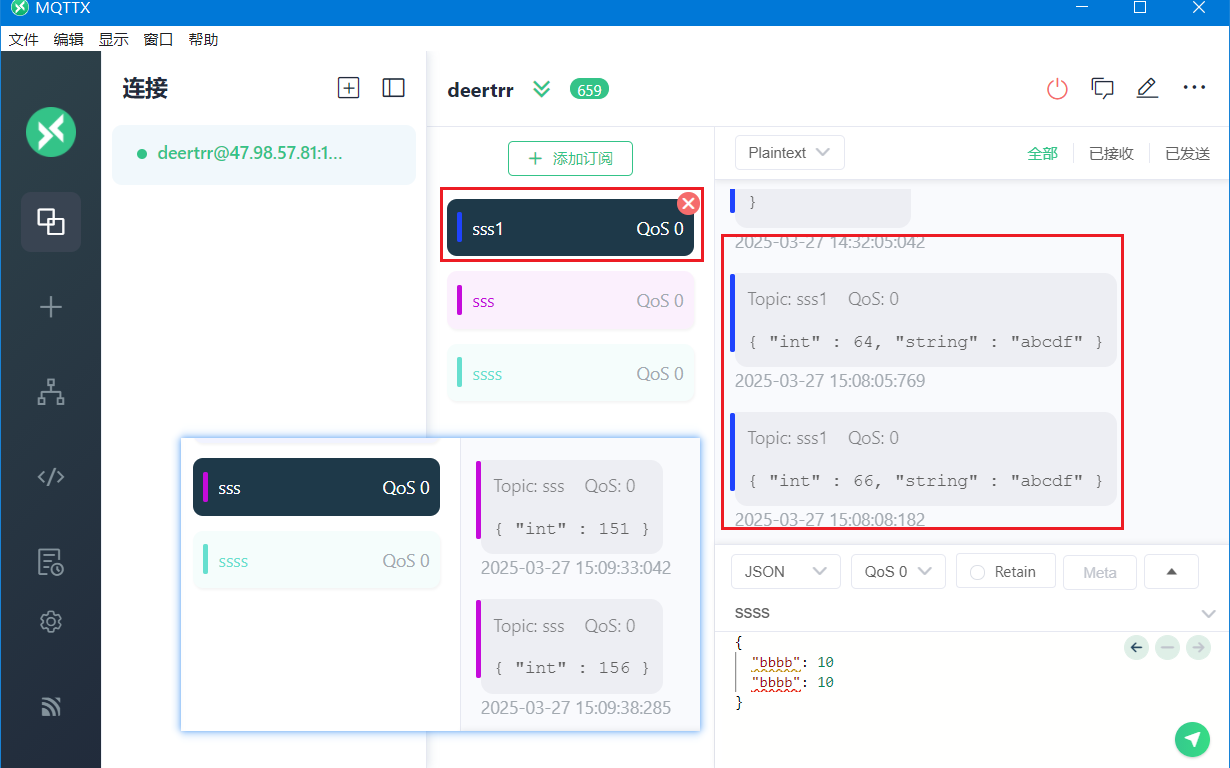Screen dimensions: 1230x768
Task: Expand topic history chevron beside ssss
Action: [x=1207, y=613]
